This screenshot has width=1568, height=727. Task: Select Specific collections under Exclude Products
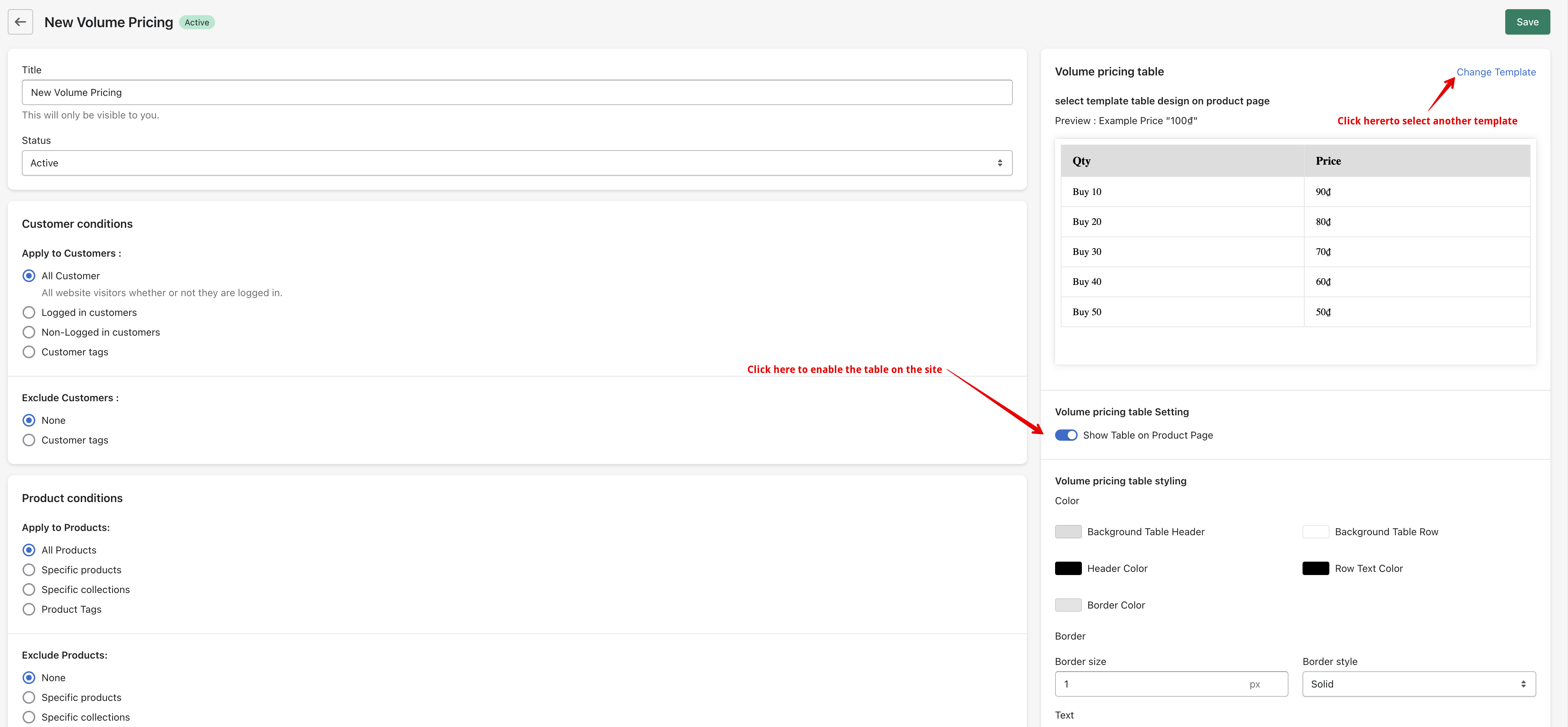click(29, 717)
